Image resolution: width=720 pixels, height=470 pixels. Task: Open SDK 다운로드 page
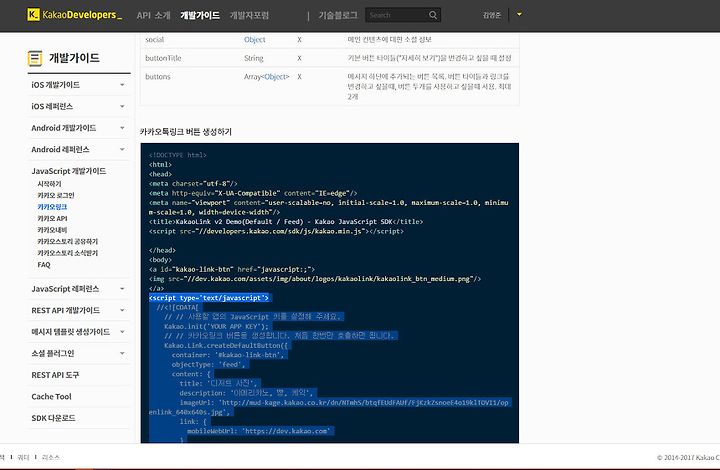point(53,418)
